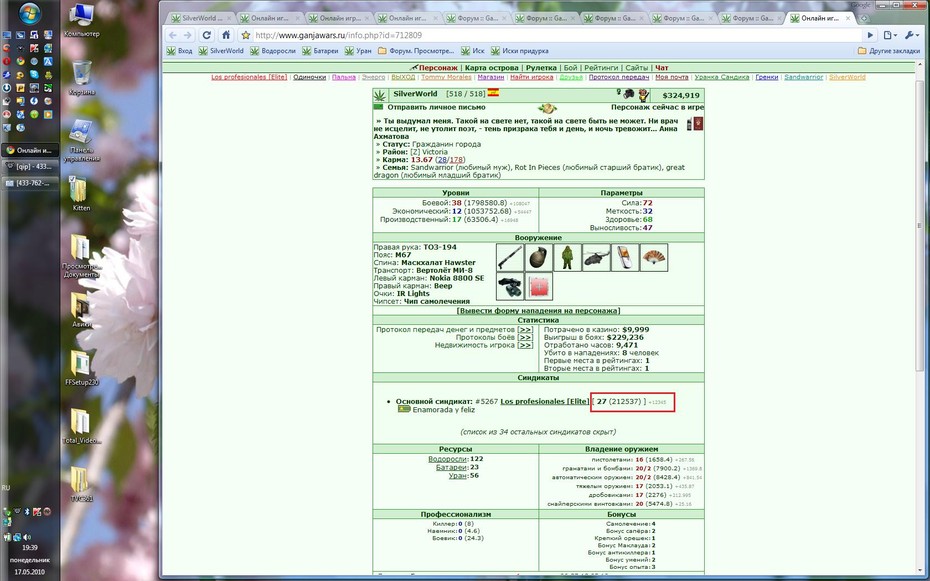
Task: Open 'Другие закладки' bookmarks folder
Action: [888, 51]
